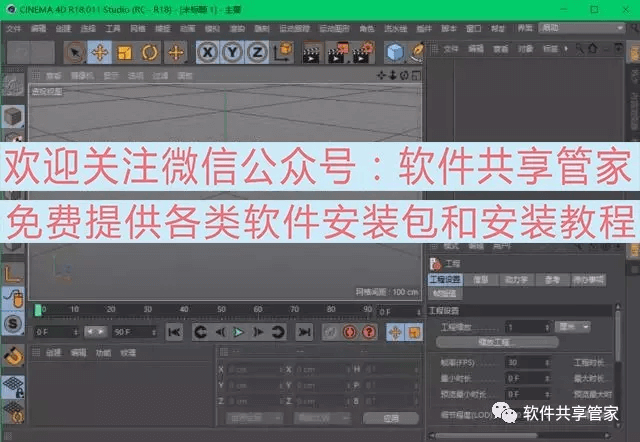This screenshot has height=442, width=640.
Task: Click 帧率(FPS) value stepper arrows
Action: (547, 362)
